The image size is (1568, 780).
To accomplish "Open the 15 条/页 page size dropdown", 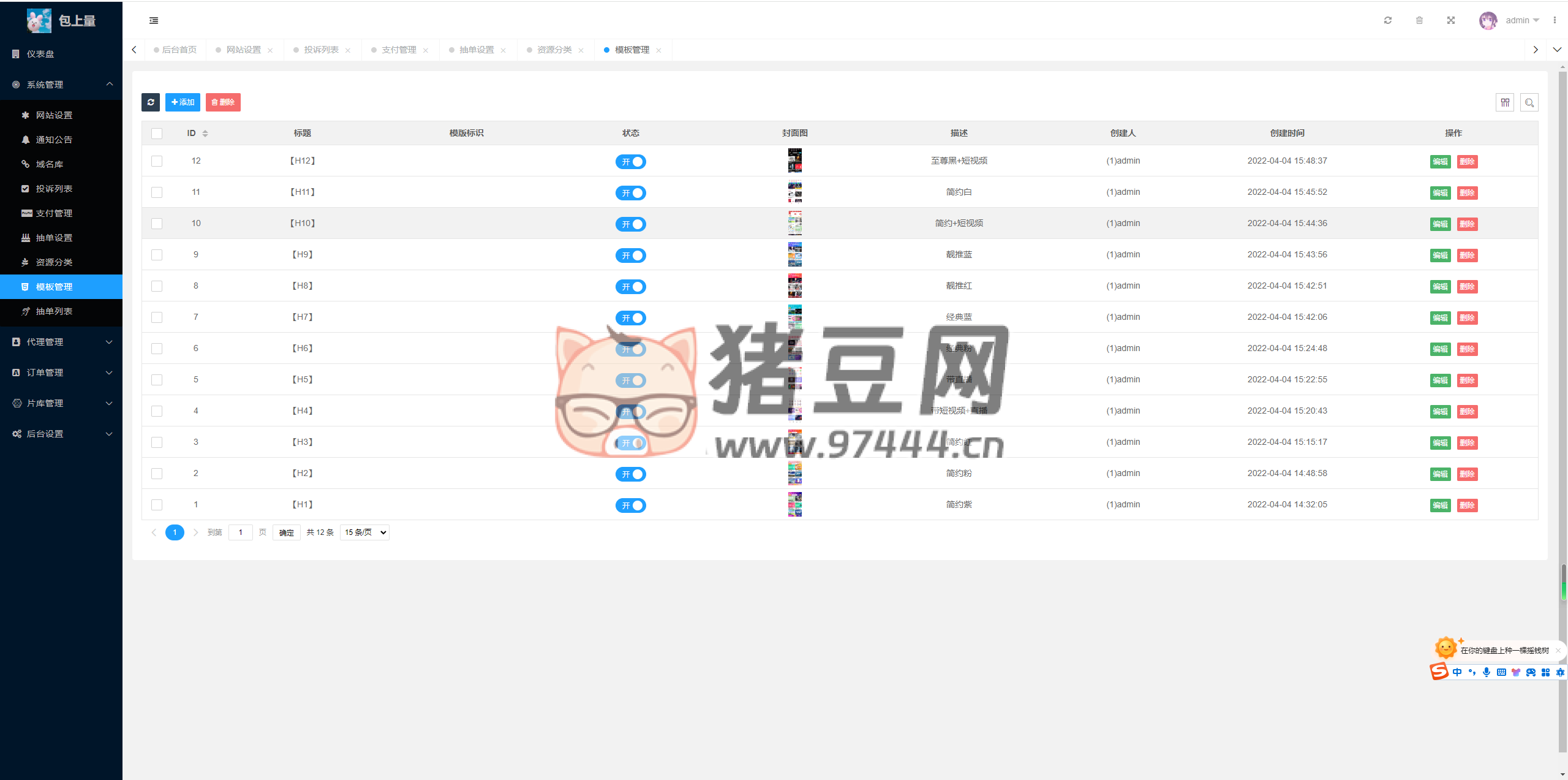I will click(x=365, y=532).
